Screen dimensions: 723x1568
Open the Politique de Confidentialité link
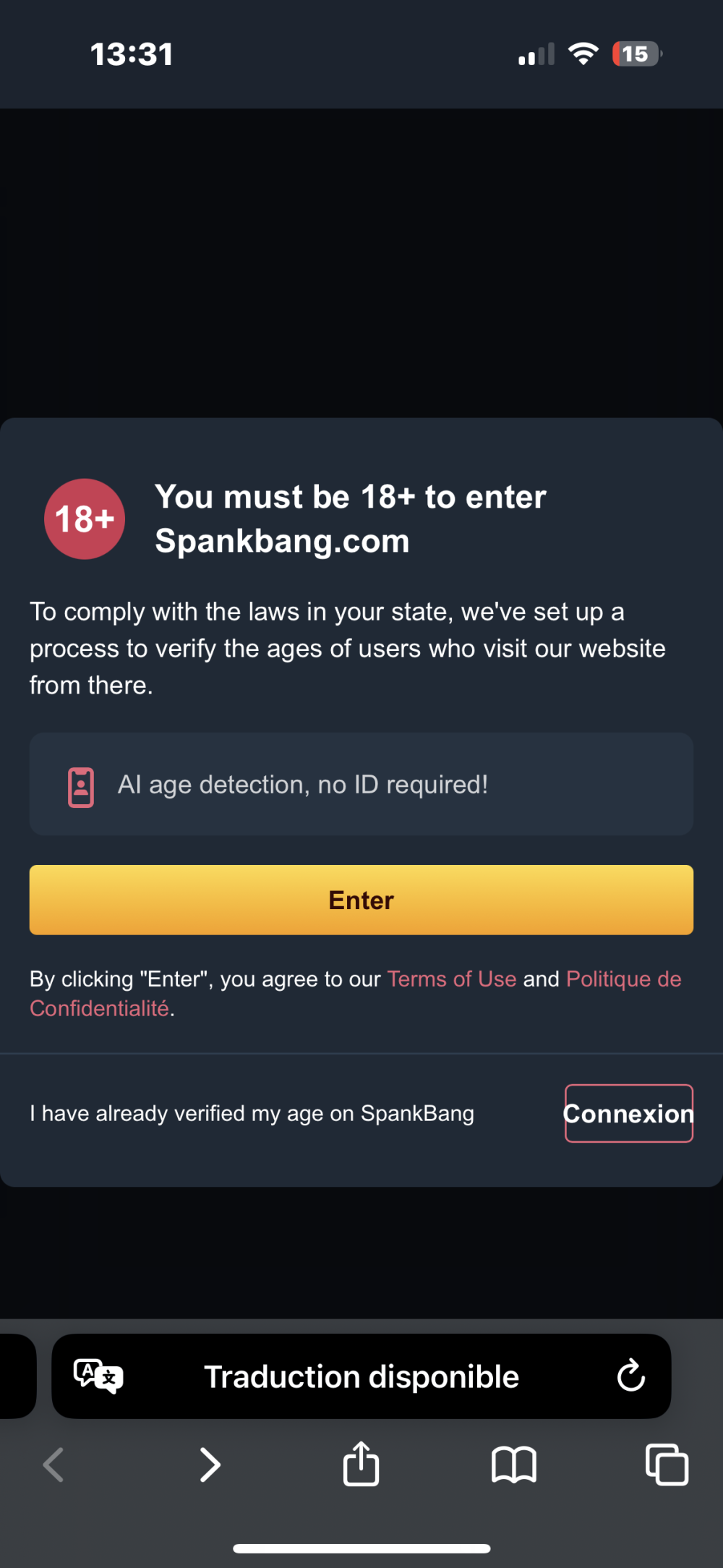[356, 993]
